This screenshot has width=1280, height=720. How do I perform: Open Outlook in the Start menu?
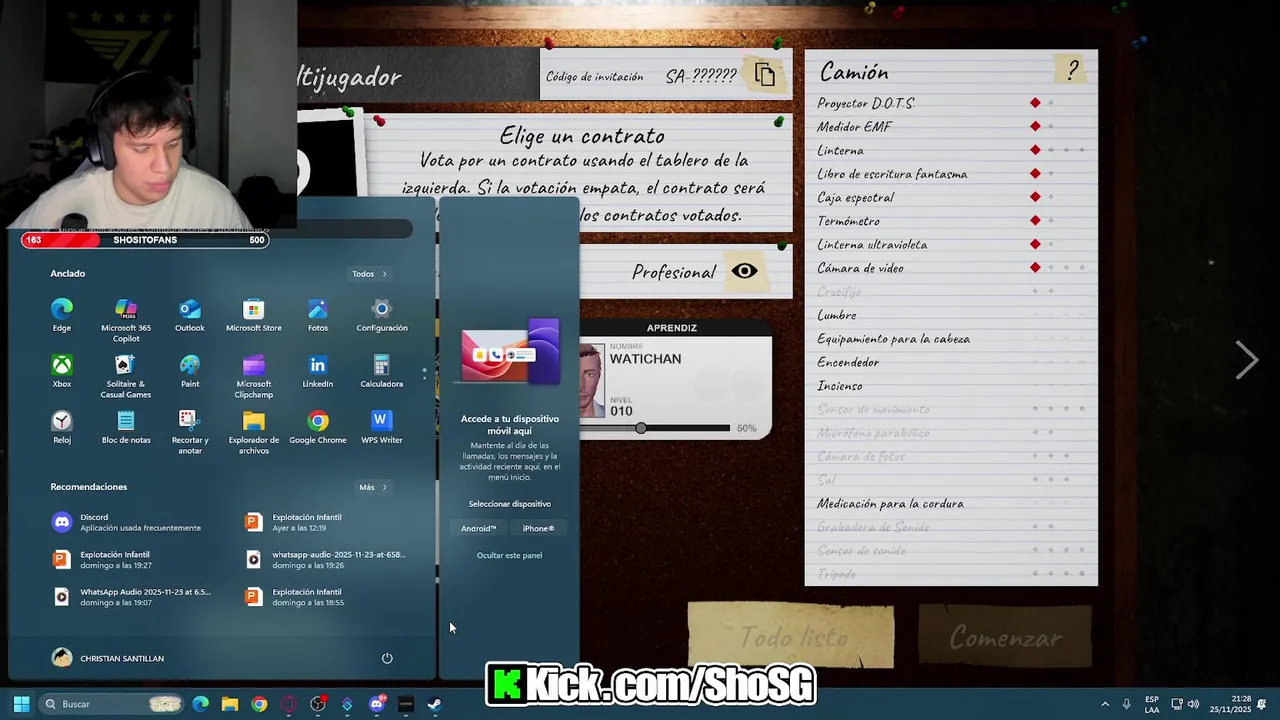point(190,315)
